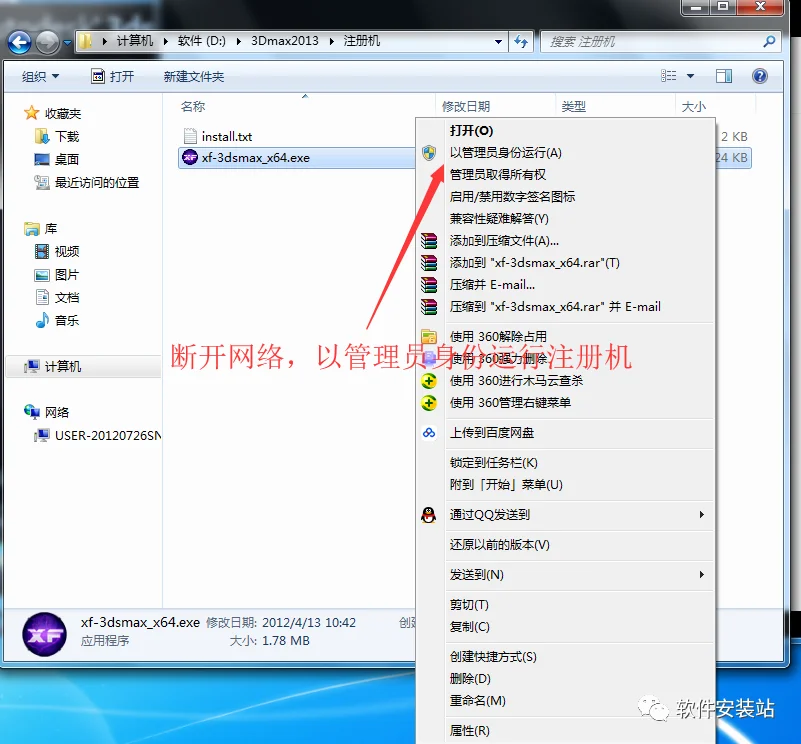801x744 pixels.
Task: Go back with the Explorer back arrow
Action: (x=19, y=42)
